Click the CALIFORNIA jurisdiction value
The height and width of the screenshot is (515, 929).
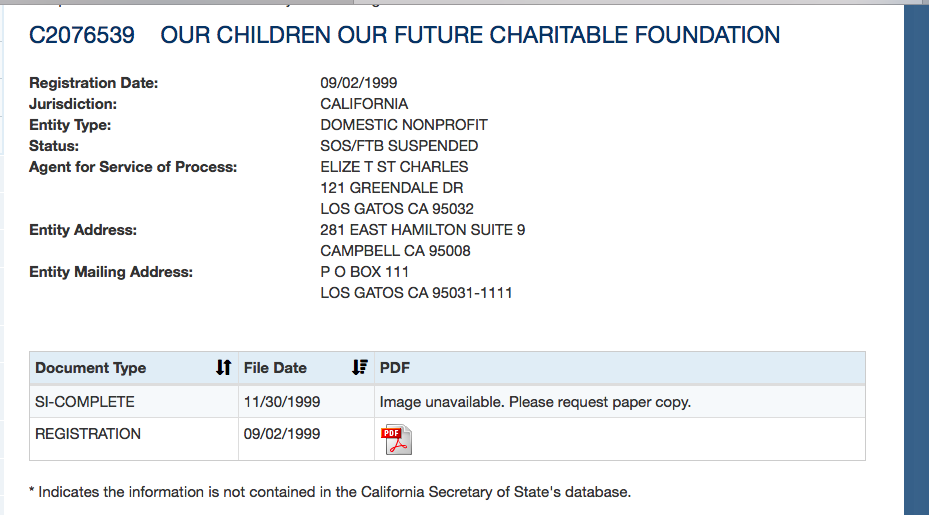(x=364, y=104)
